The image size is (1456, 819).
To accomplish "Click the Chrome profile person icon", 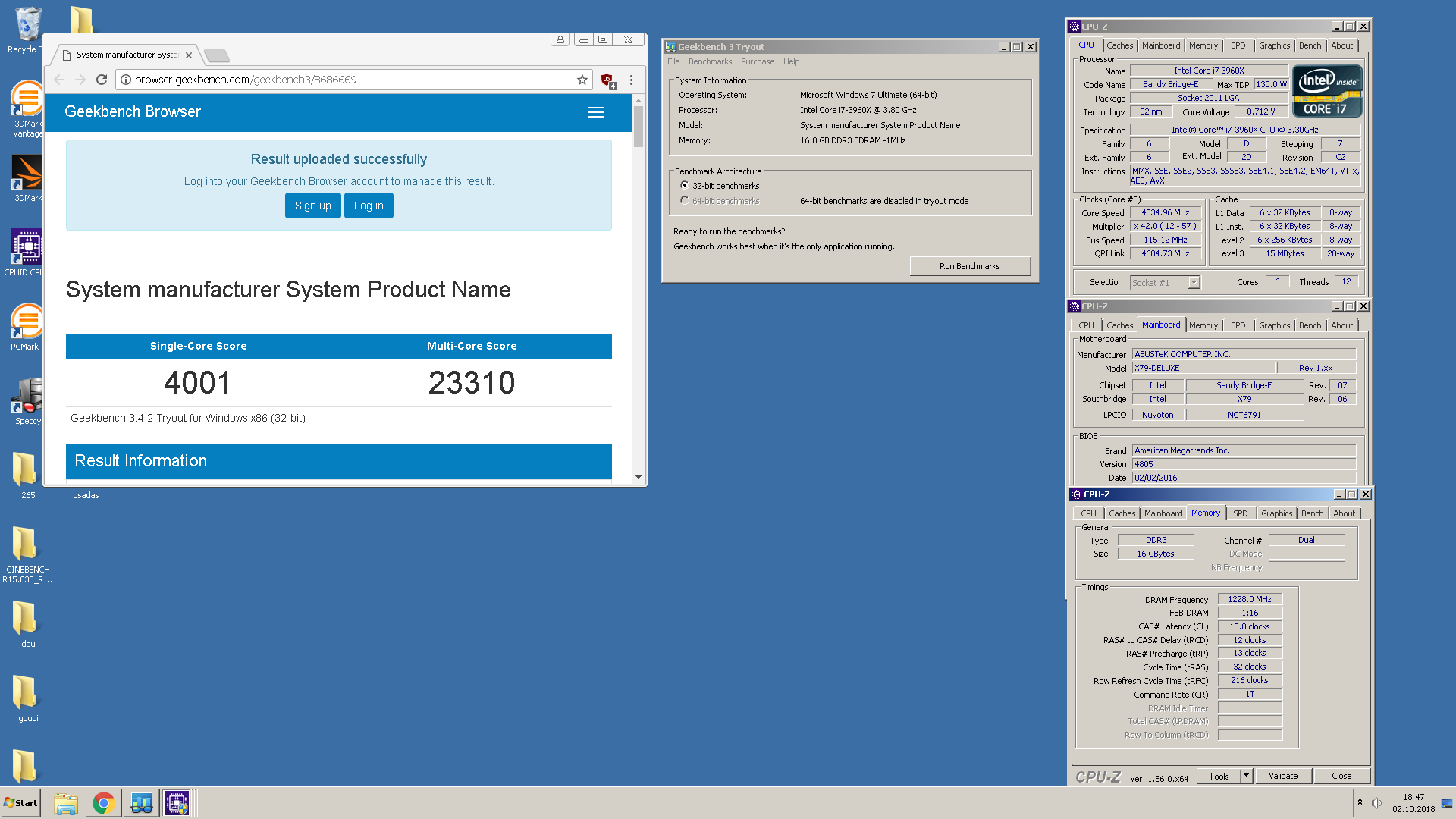I will coord(560,39).
